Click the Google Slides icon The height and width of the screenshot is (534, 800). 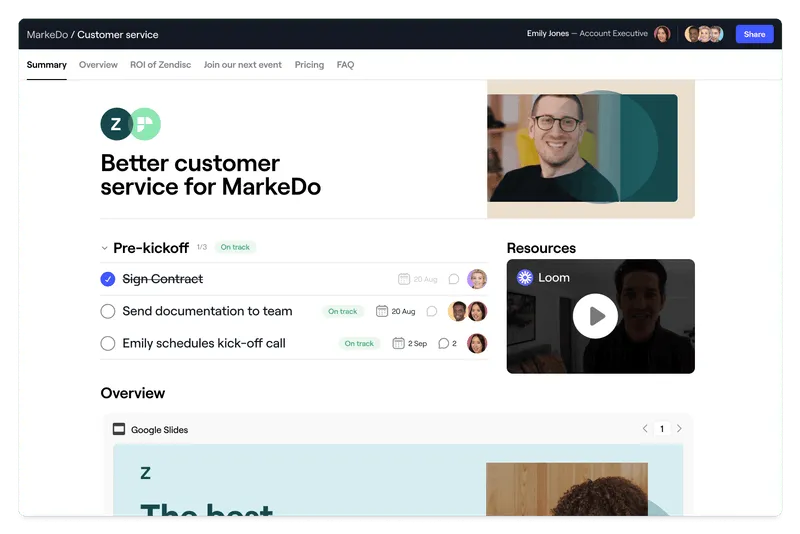pos(119,429)
